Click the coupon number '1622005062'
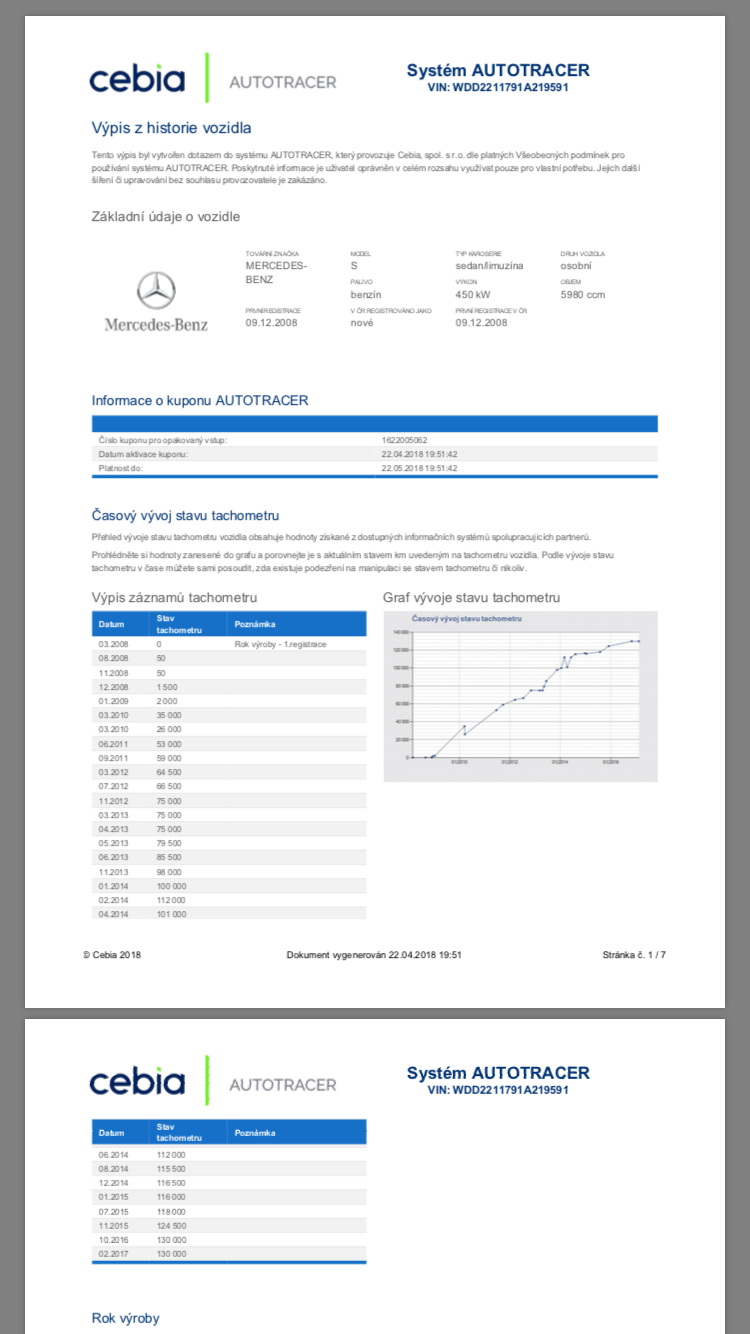 pos(404,439)
